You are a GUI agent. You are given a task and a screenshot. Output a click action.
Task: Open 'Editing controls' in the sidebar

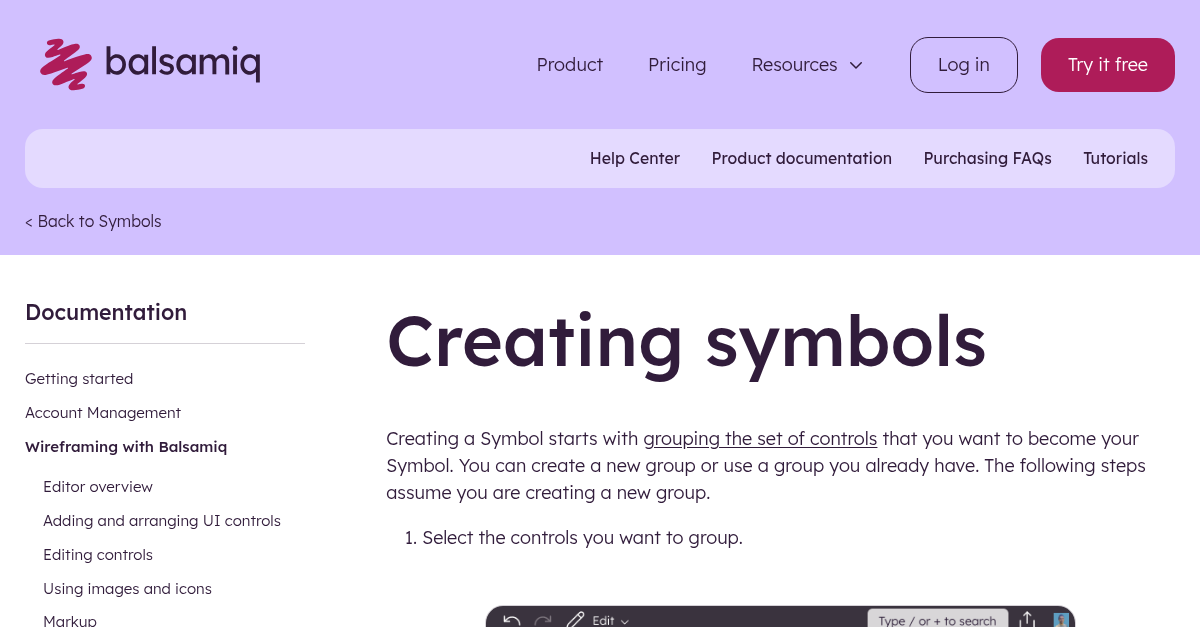coord(98,554)
